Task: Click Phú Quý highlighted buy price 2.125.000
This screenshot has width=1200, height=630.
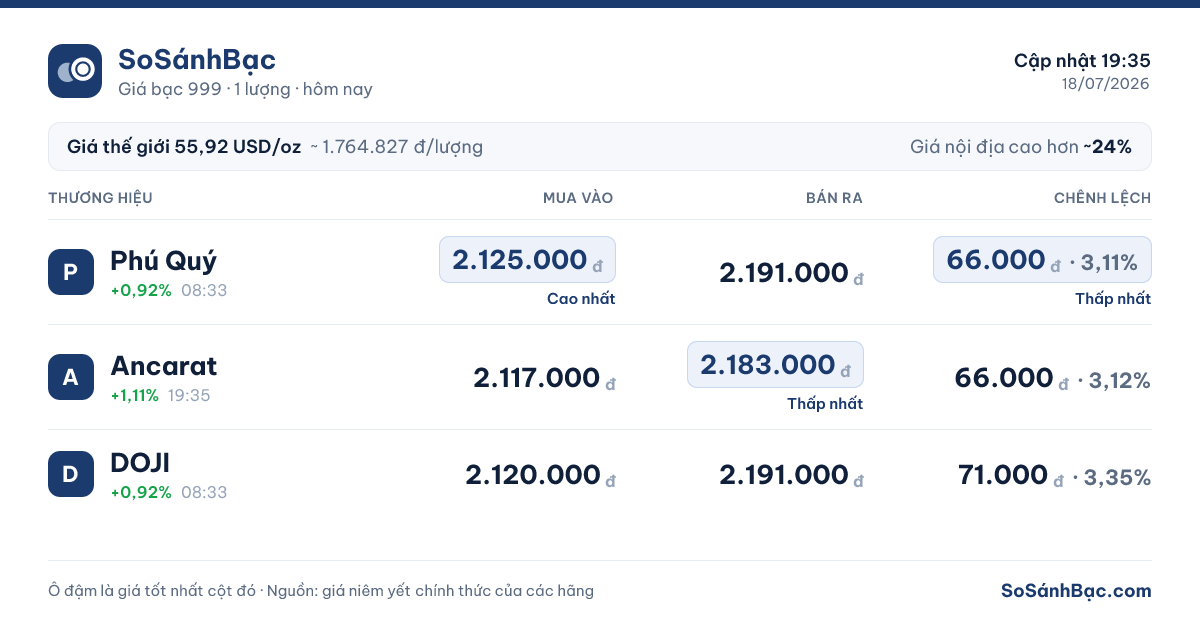Action: 527,260
